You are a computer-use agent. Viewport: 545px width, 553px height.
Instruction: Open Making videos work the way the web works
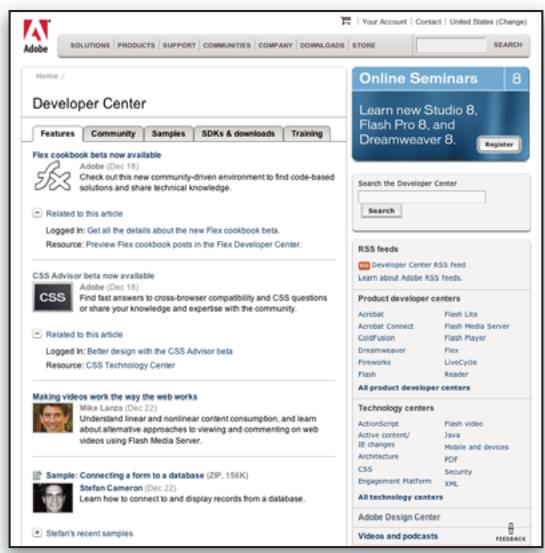click(x=115, y=396)
